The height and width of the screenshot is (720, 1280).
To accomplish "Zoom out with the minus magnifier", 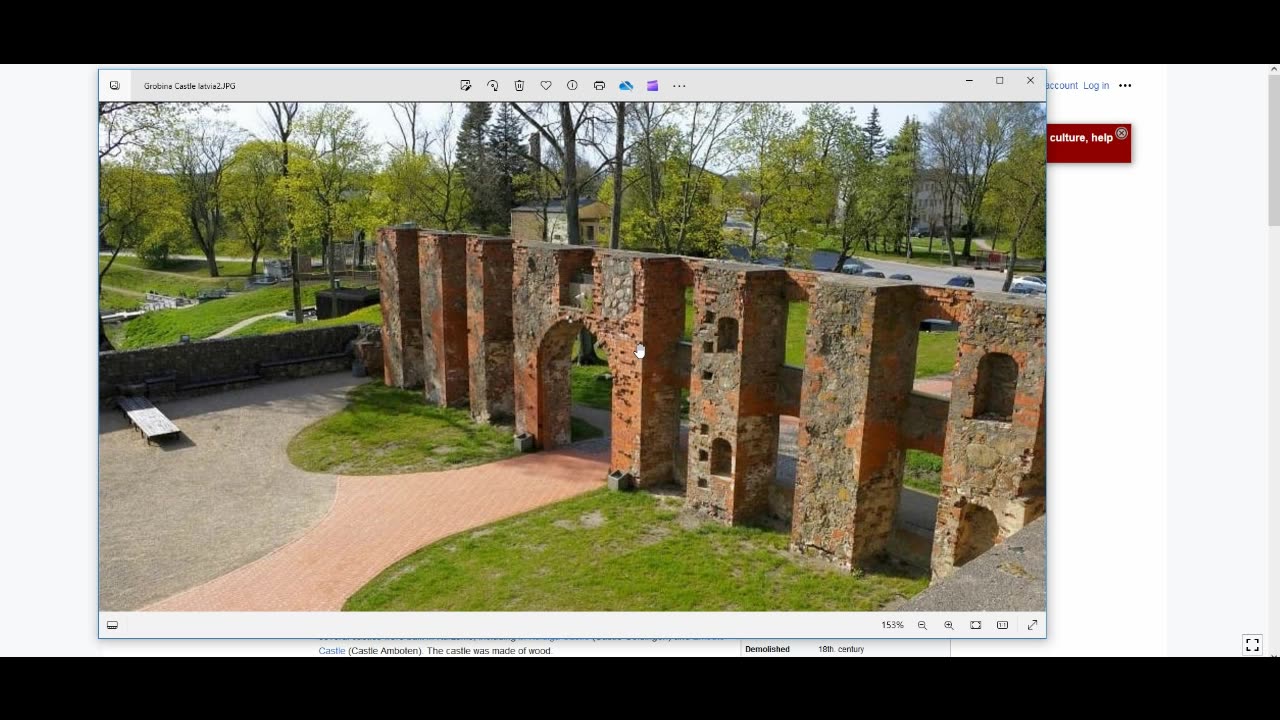I will [922, 625].
